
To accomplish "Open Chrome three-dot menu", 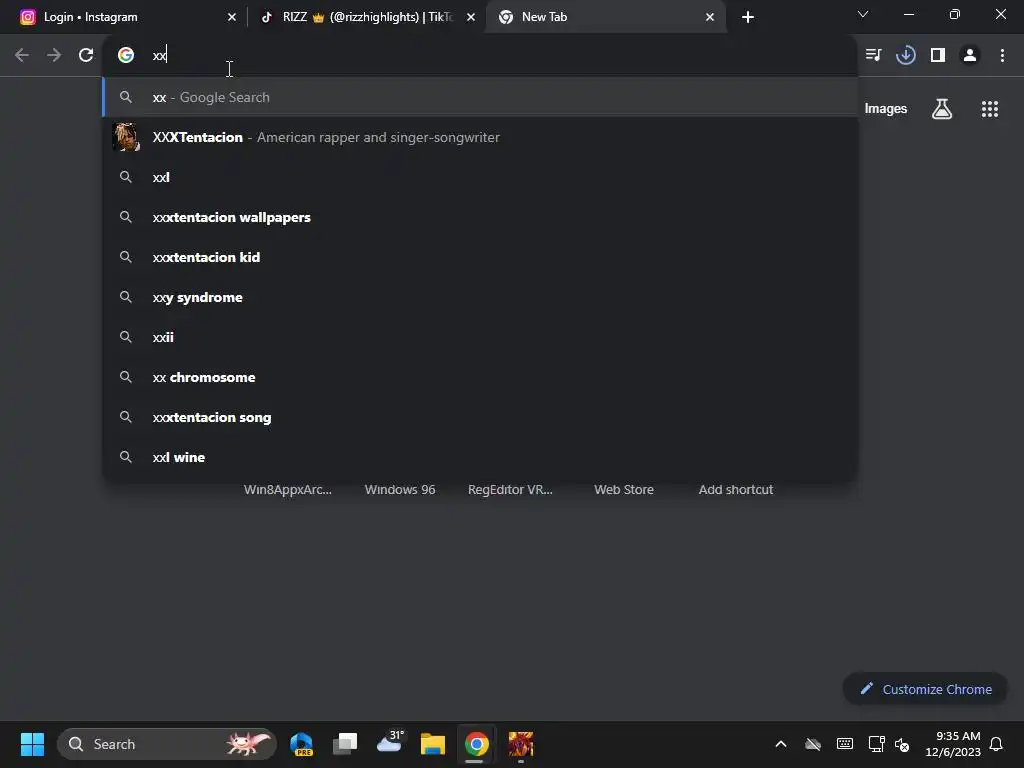I will point(1002,56).
